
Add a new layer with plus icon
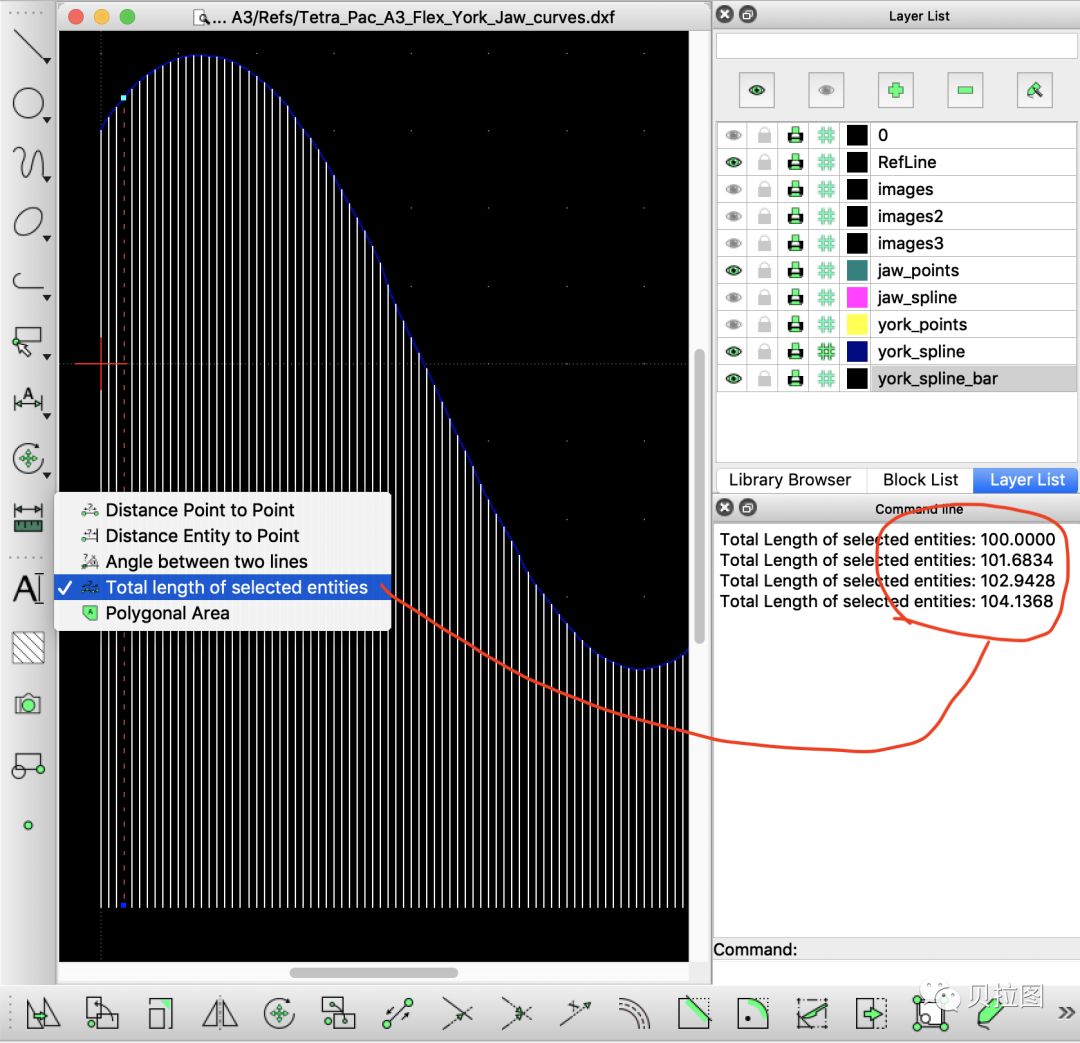(895, 90)
